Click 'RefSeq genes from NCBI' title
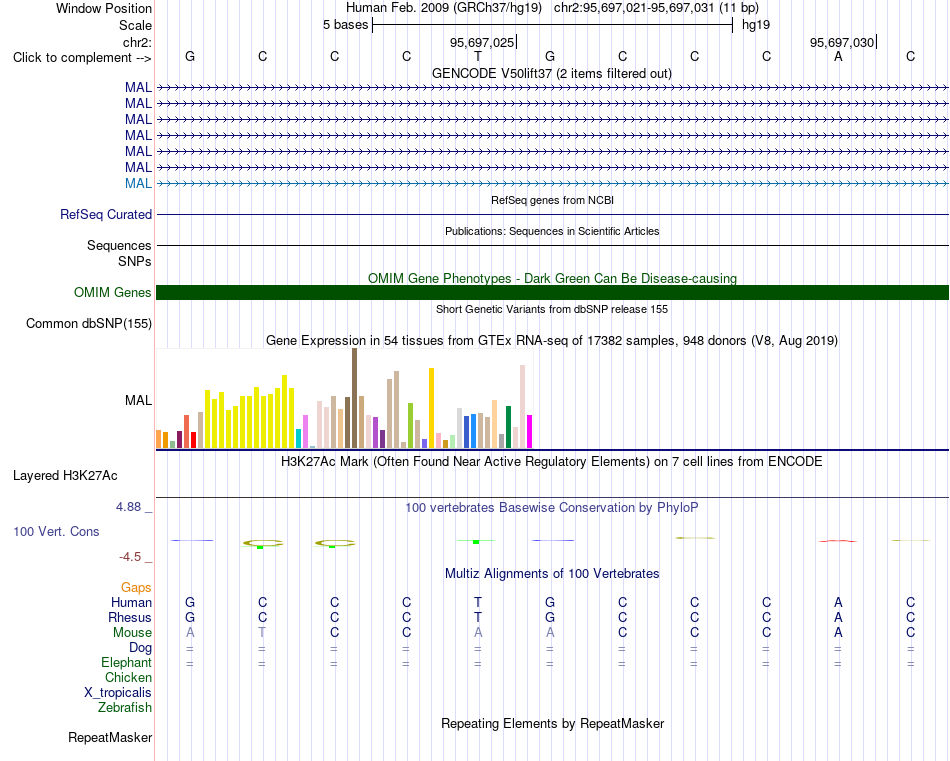Viewport: 950px width, 761px height. (552, 200)
